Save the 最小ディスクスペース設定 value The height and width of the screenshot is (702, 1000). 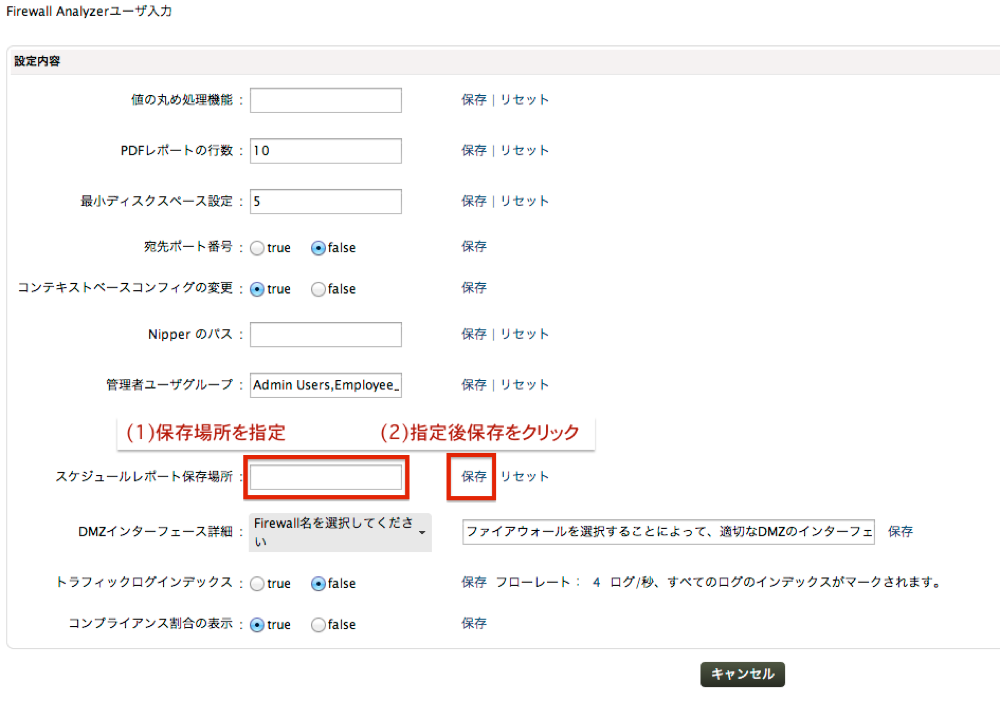(x=474, y=201)
